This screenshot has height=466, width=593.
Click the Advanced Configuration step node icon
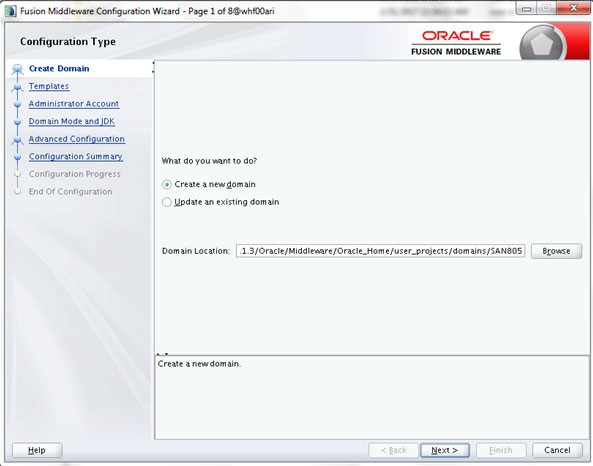click(17, 140)
